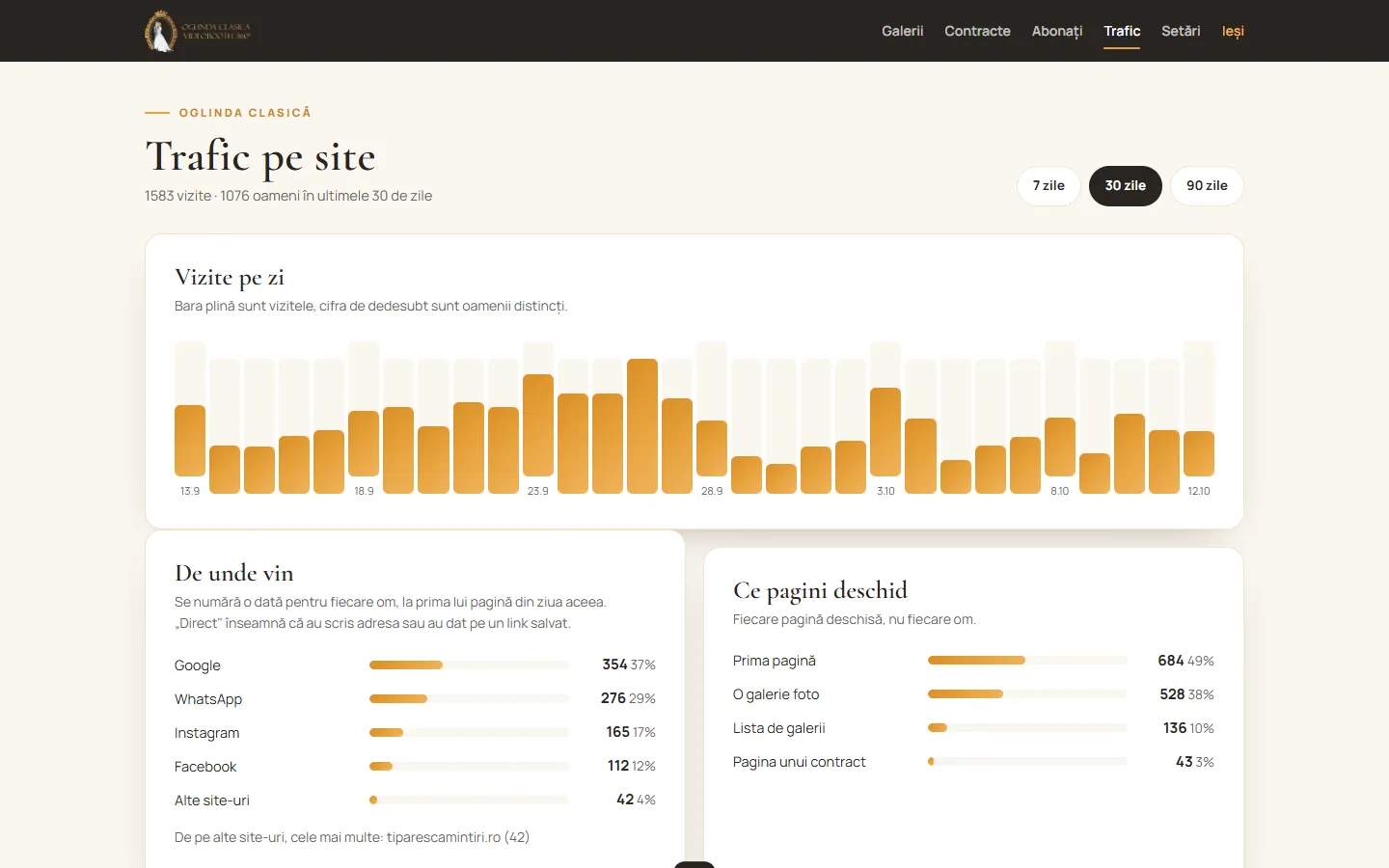Click the Google source row label

198,665
